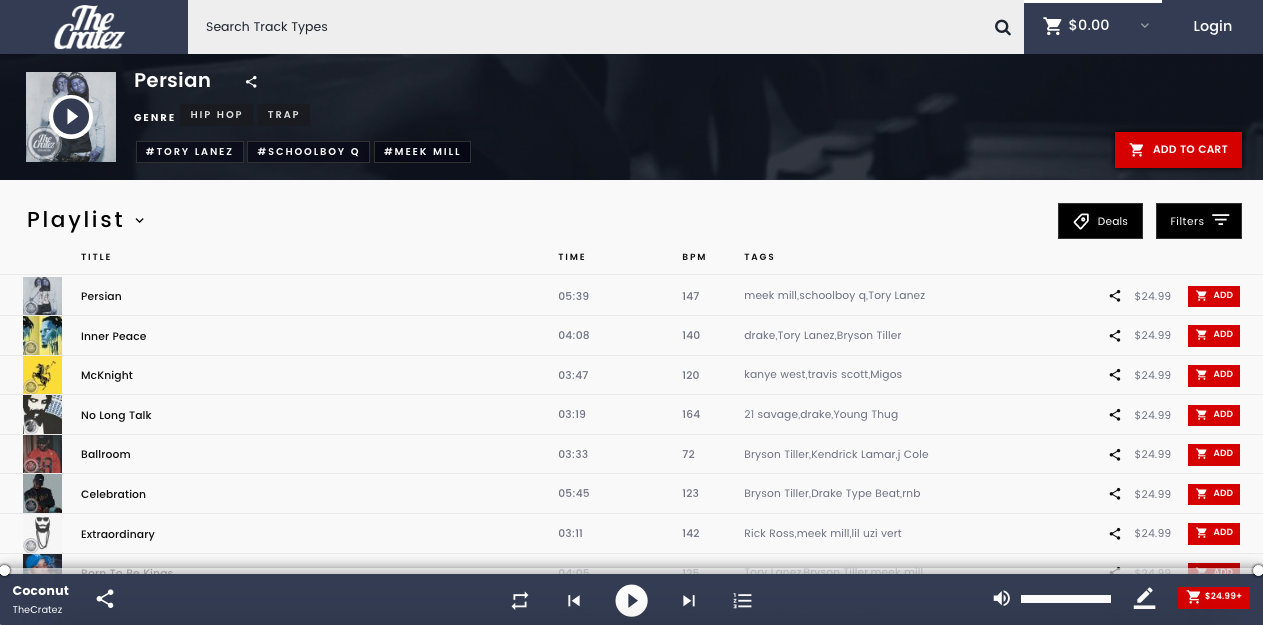1263x625 pixels.
Task: Click the Extraordinary row thumbnail
Action: (x=42, y=534)
